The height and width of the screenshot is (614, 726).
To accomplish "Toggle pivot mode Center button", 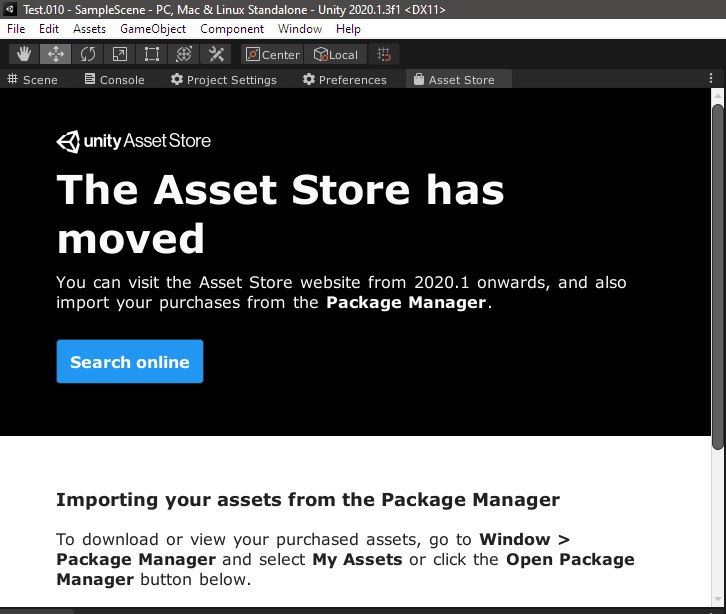I will pos(272,54).
